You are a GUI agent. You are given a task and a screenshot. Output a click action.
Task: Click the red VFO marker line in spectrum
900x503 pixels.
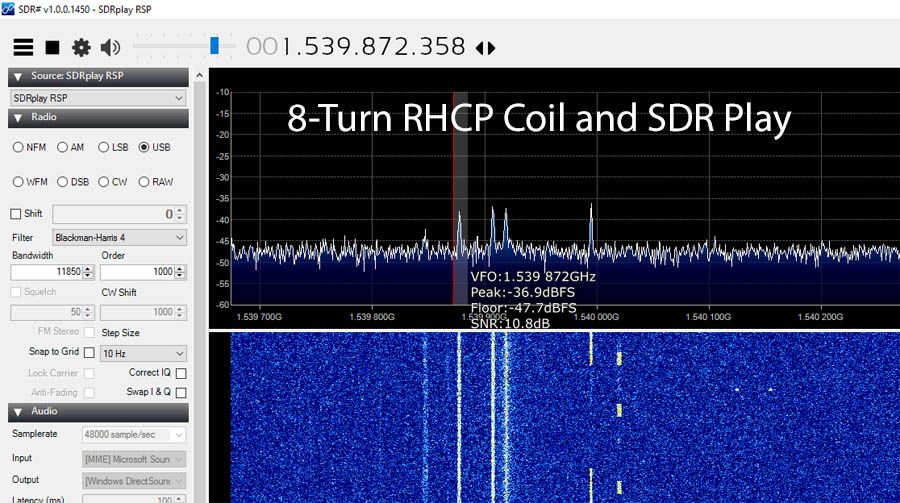click(x=453, y=198)
